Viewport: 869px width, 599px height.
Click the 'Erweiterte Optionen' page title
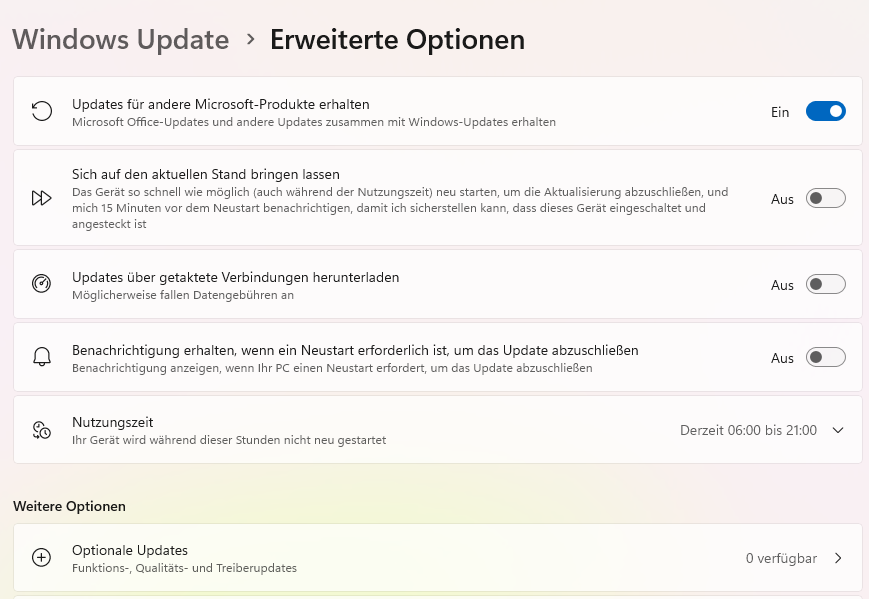tap(397, 40)
